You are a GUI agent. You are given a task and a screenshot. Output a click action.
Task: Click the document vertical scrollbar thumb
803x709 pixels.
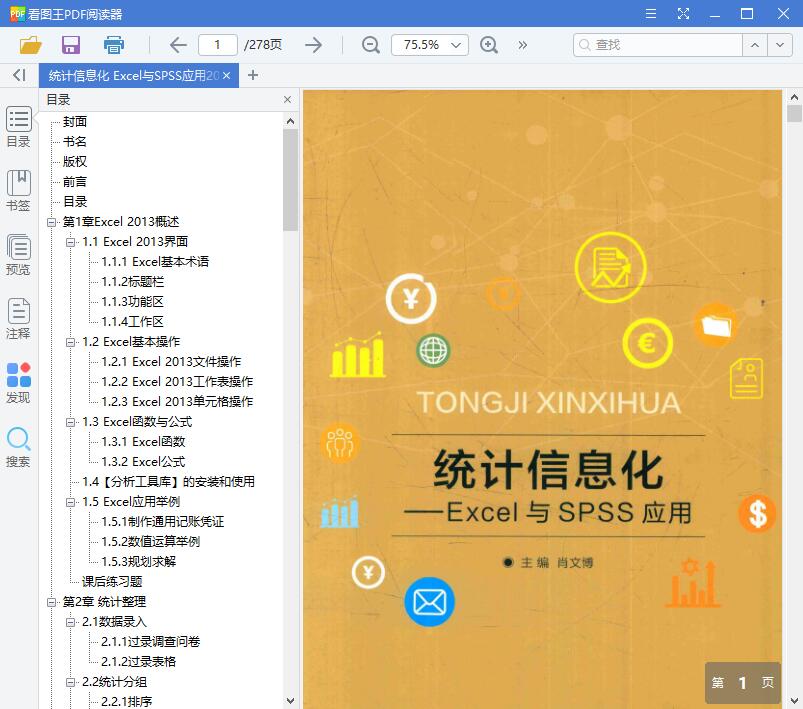coord(794,113)
